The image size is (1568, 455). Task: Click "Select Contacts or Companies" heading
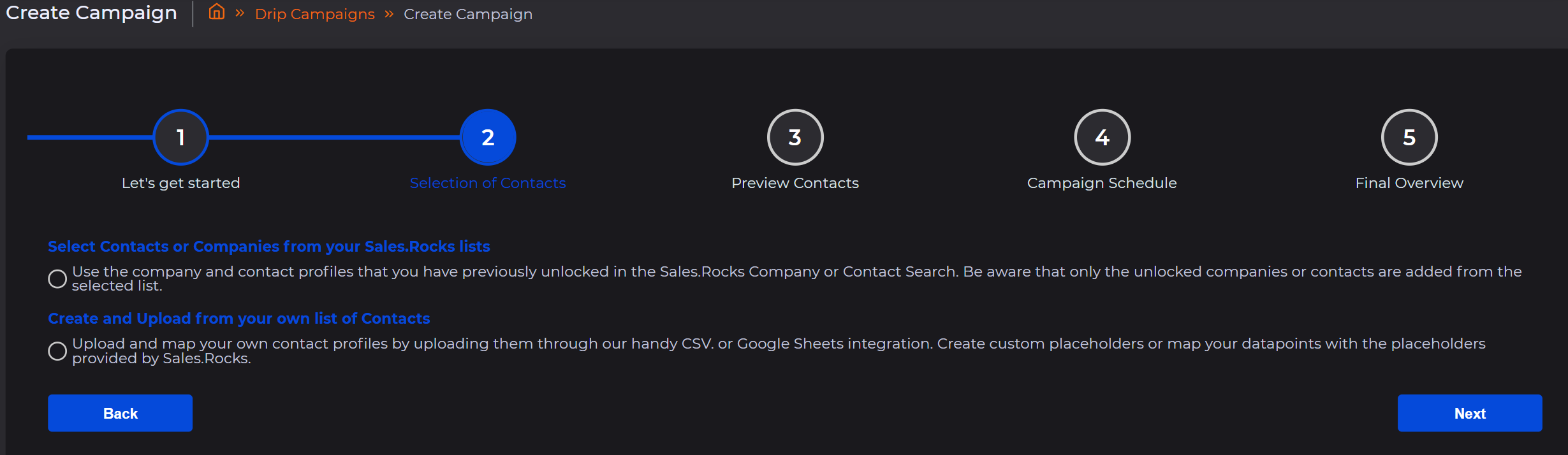tap(268, 247)
